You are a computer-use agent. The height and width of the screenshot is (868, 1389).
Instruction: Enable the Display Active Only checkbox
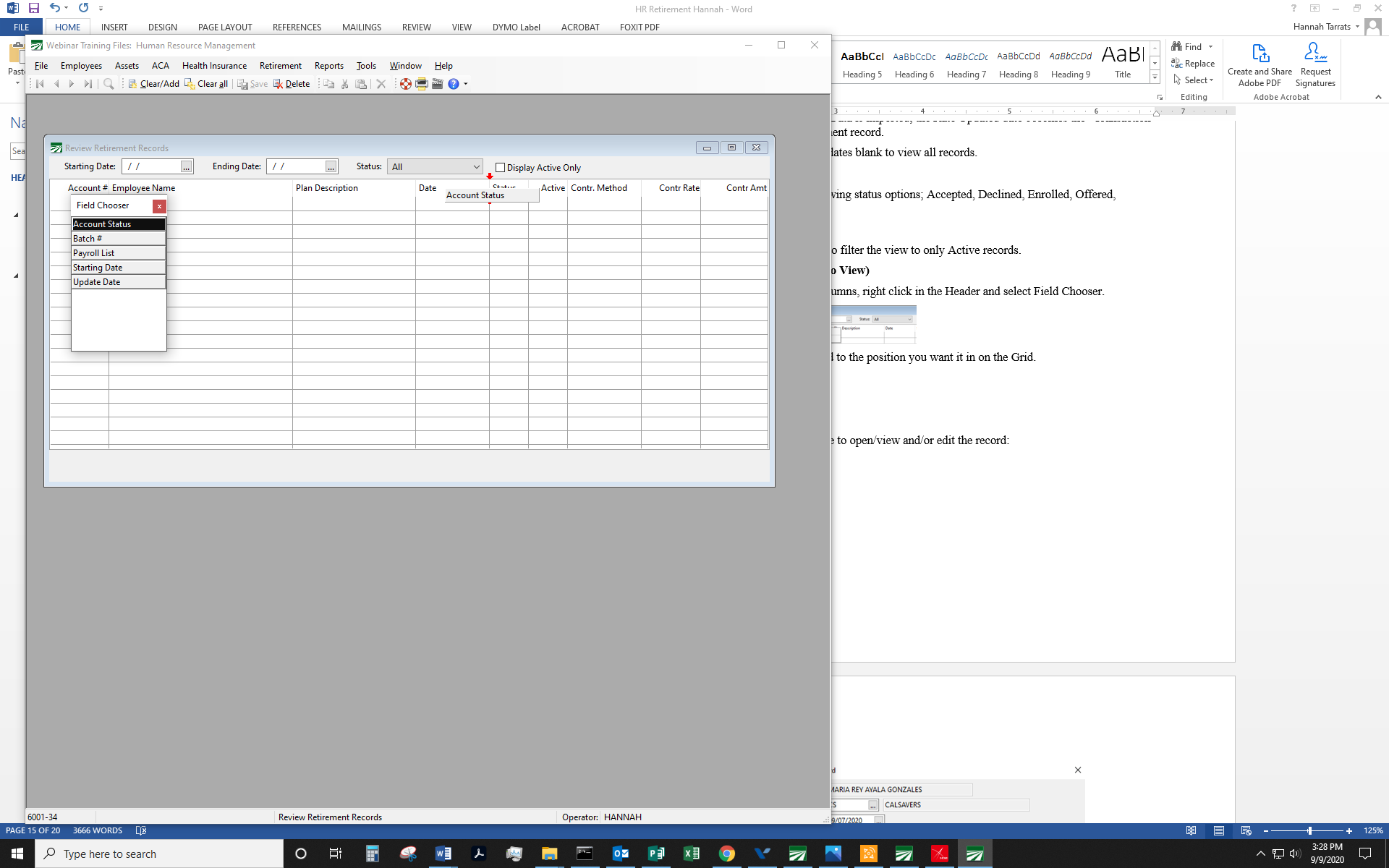(500, 168)
